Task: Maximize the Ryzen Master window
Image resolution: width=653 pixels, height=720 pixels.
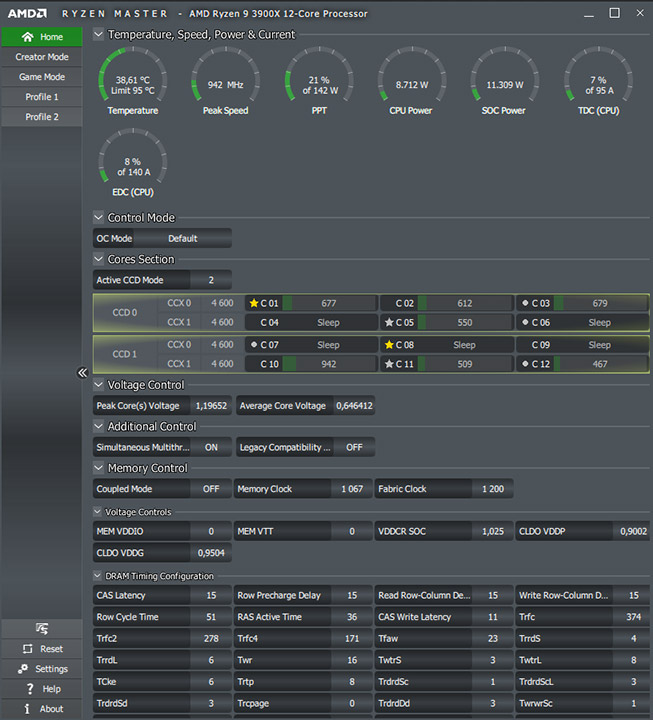Action: pyautogui.click(x=614, y=13)
